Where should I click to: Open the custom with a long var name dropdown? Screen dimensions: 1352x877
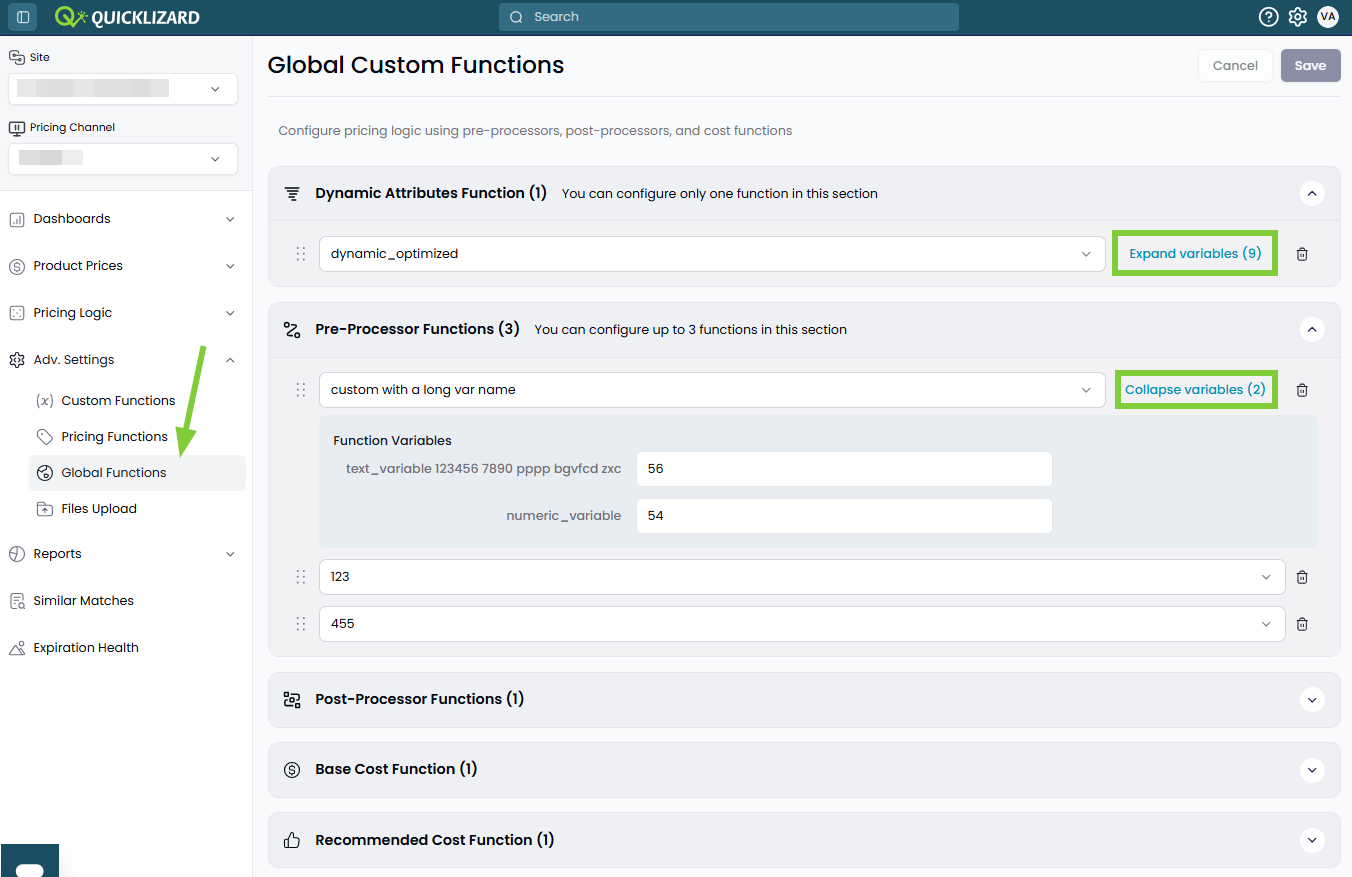click(x=712, y=390)
